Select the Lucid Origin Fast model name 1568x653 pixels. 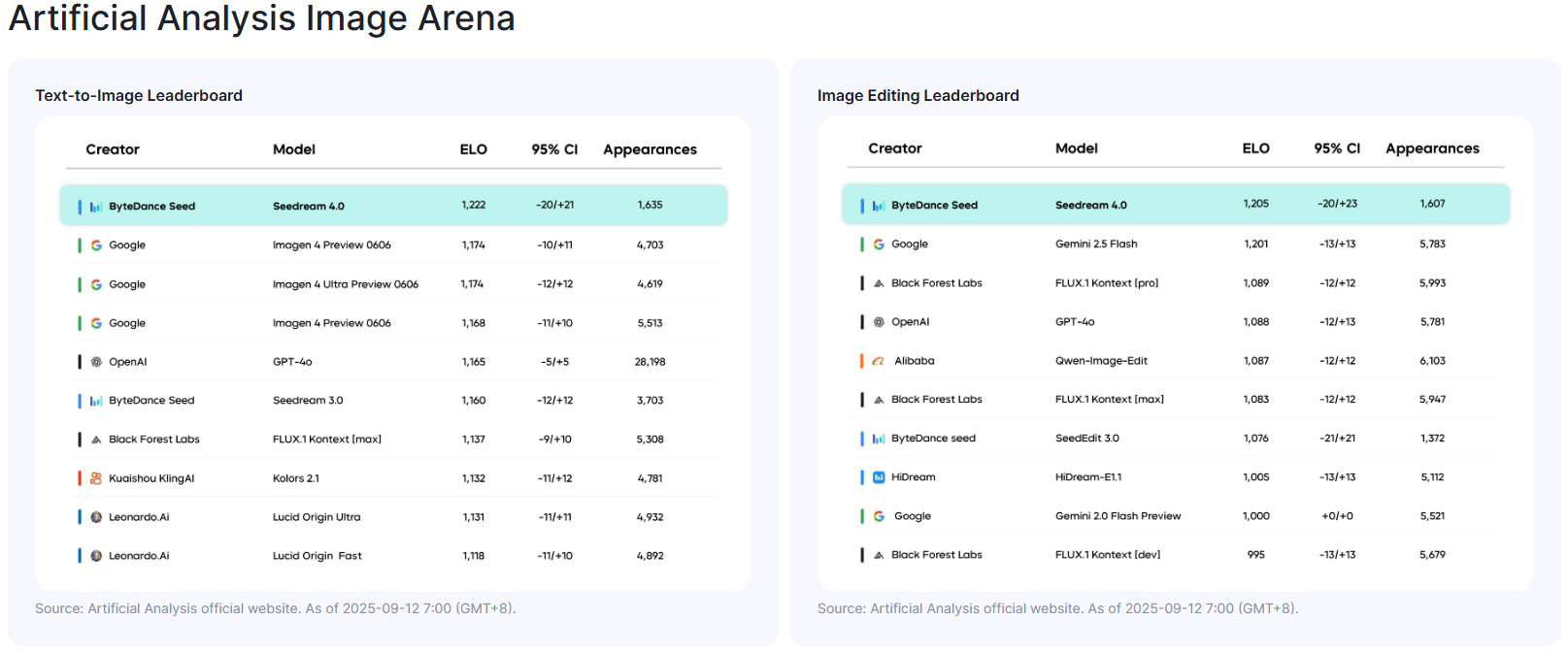317,556
